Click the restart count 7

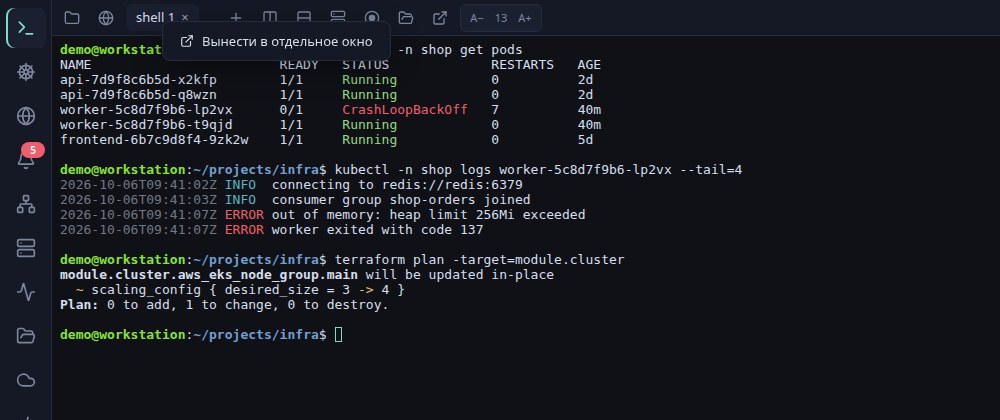[x=495, y=110]
